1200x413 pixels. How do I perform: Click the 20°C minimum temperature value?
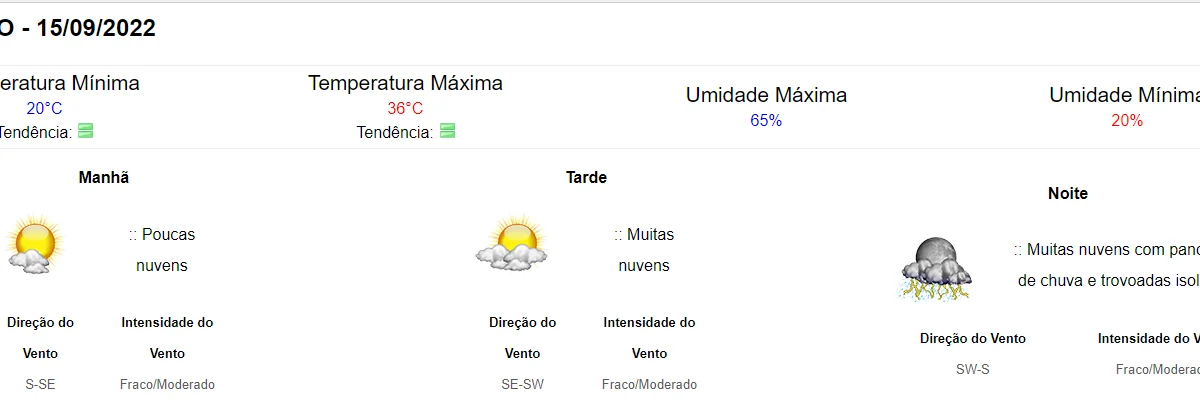pyautogui.click(x=44, y=108)
